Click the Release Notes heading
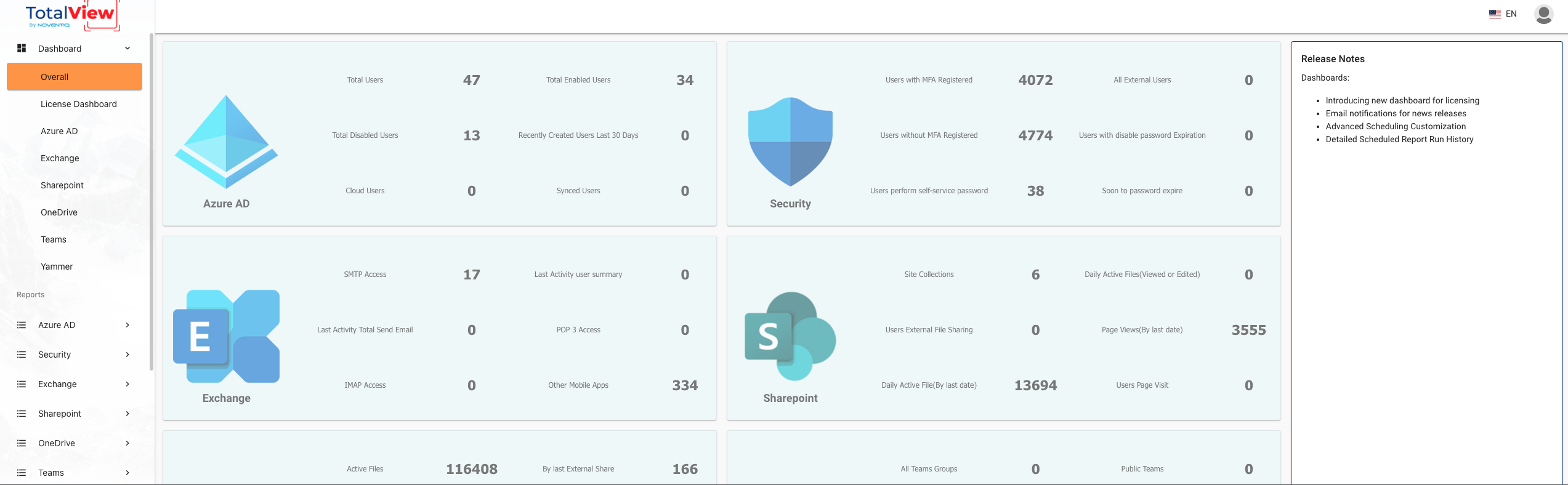Viewport: 1568px width, 485px height. point(1333,59)
